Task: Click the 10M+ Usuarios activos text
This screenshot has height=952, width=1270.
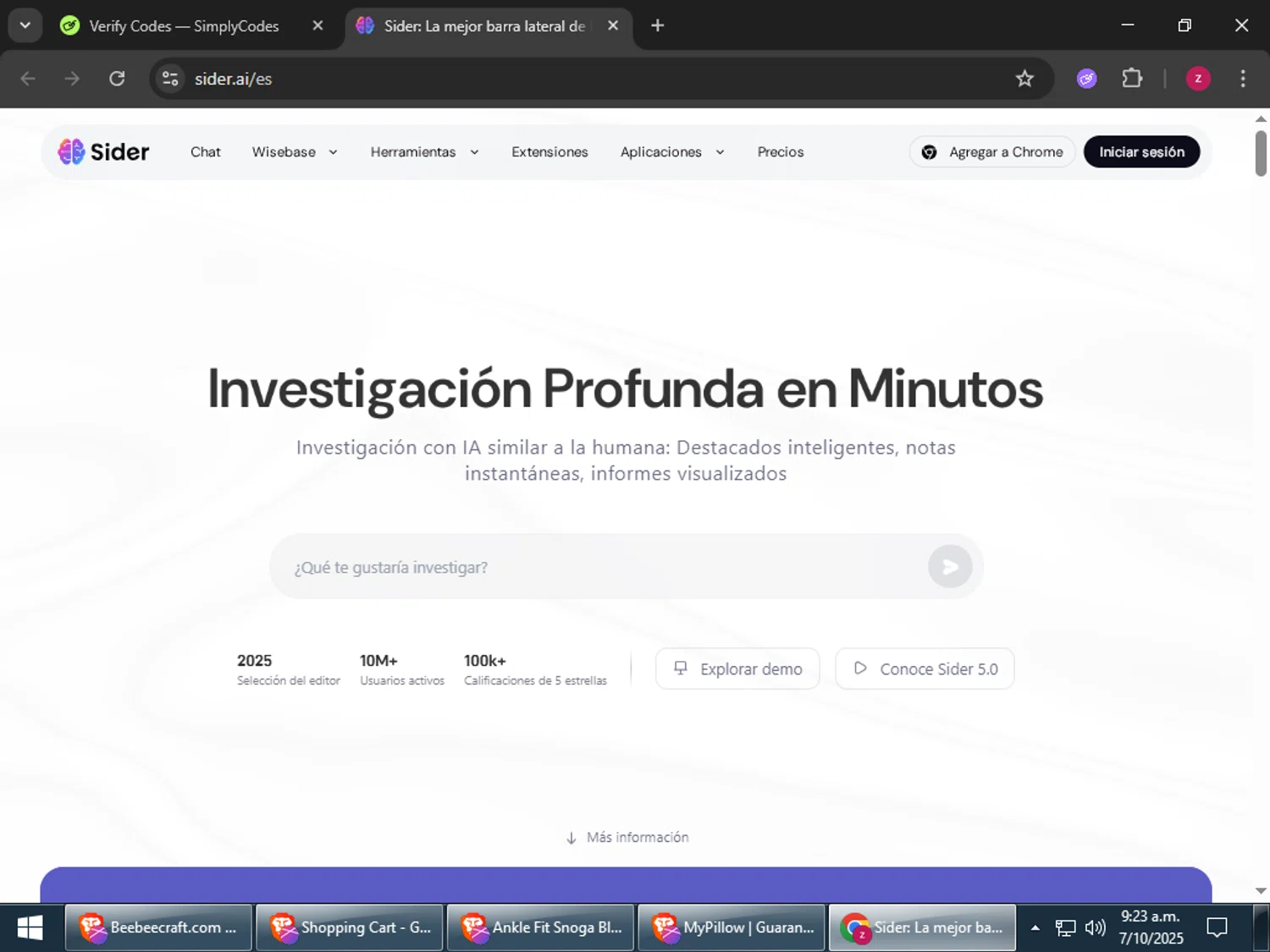Action: click(x=402, y=669)
